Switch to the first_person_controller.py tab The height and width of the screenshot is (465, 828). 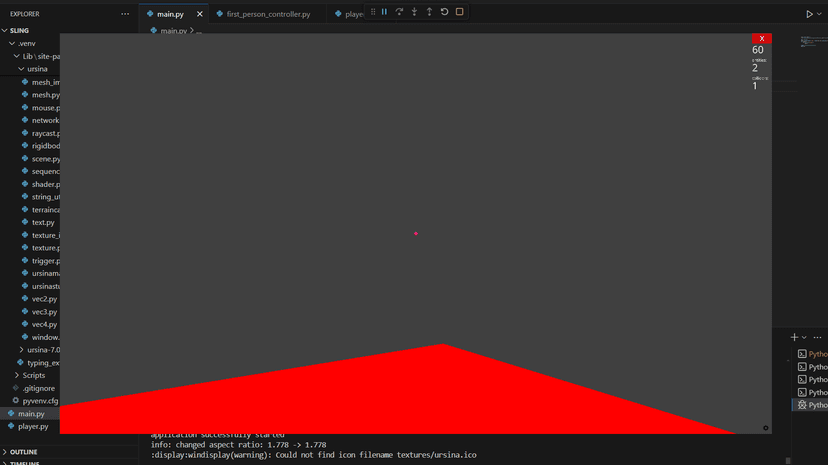[x=268, y=14]
